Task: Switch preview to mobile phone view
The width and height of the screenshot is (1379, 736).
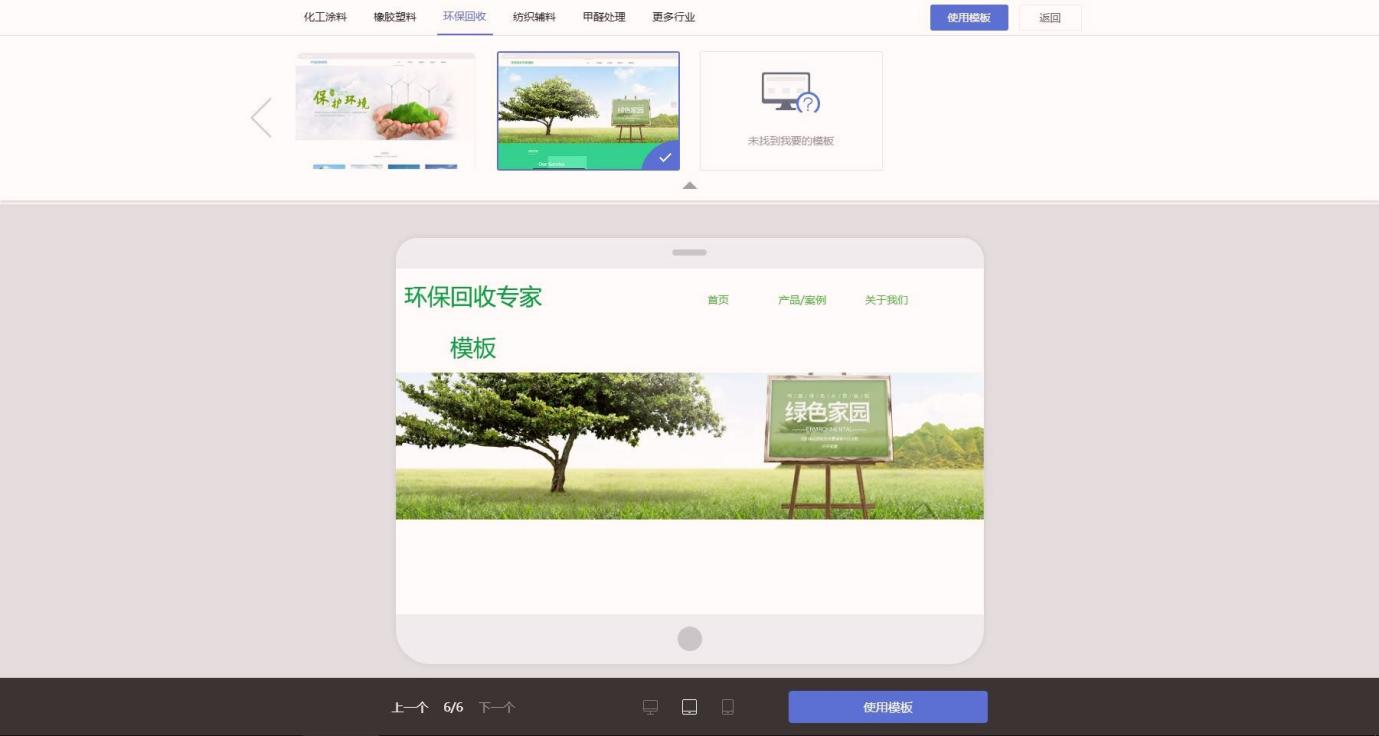Action: (x=729, y=705)
